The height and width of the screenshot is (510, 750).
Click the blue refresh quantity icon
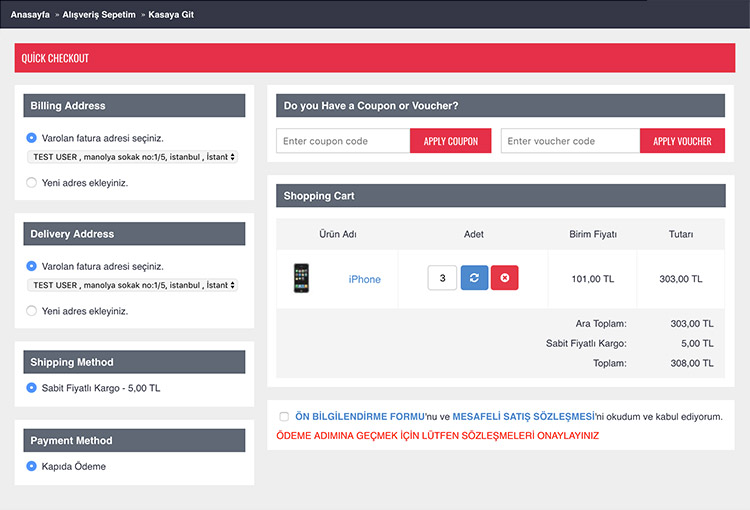[474, 278]
